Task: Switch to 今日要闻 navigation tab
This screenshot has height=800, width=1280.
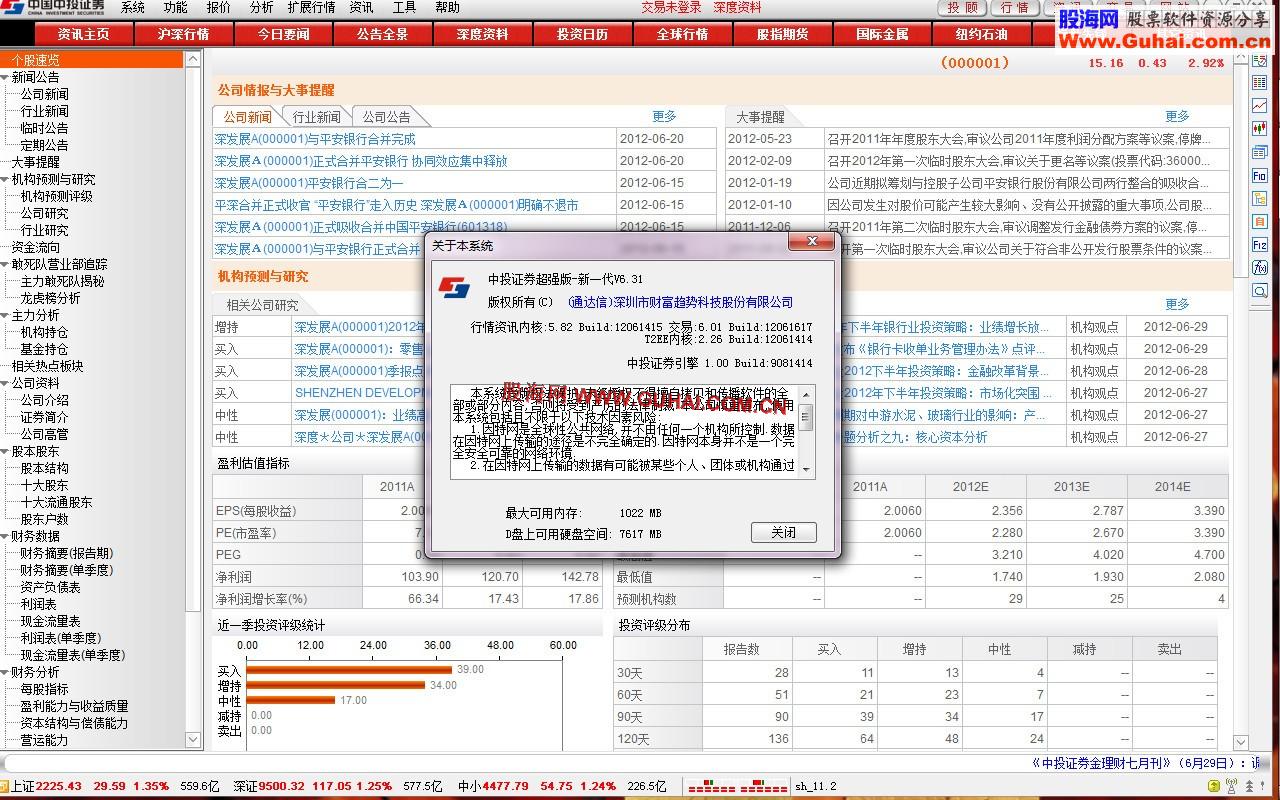Action: [283, 34]
